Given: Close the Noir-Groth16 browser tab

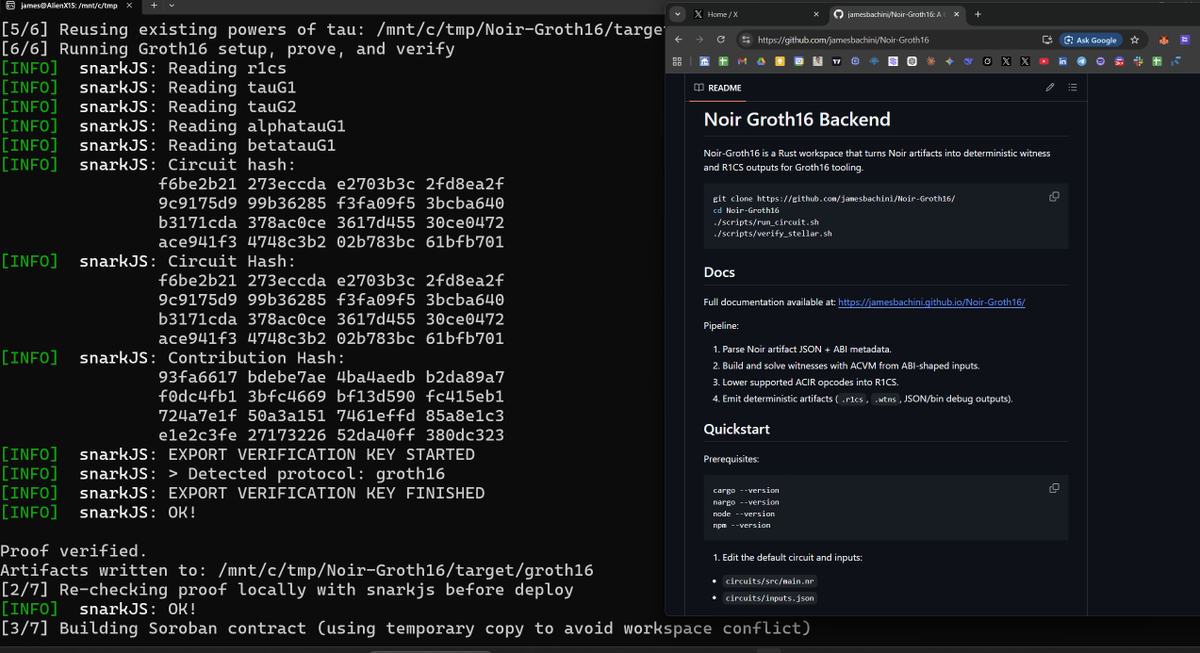Looking at the screenshot, I should tap(958, 14).
